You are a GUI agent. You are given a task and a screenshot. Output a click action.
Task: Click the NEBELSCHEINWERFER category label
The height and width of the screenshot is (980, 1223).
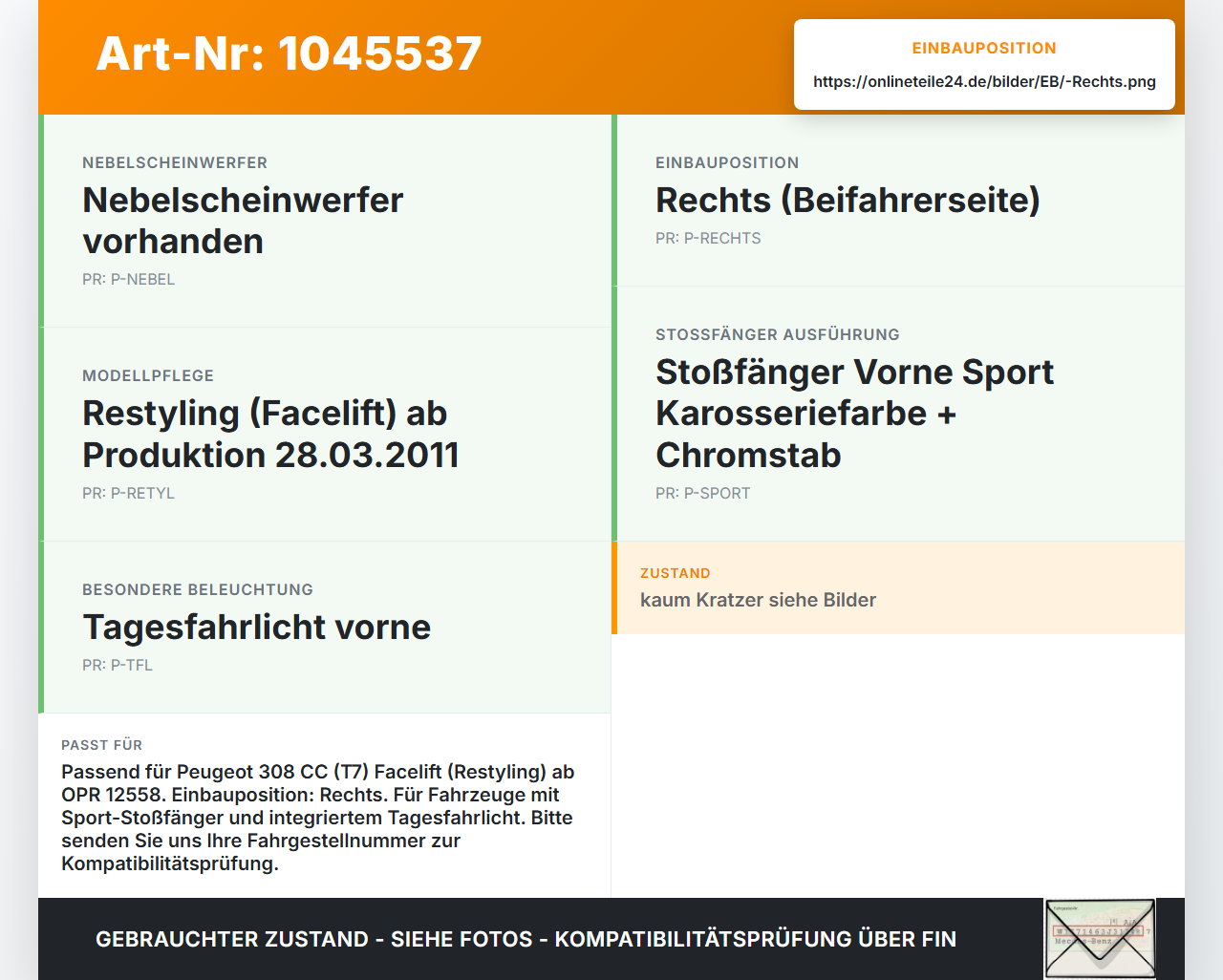(x=175, y=163)
